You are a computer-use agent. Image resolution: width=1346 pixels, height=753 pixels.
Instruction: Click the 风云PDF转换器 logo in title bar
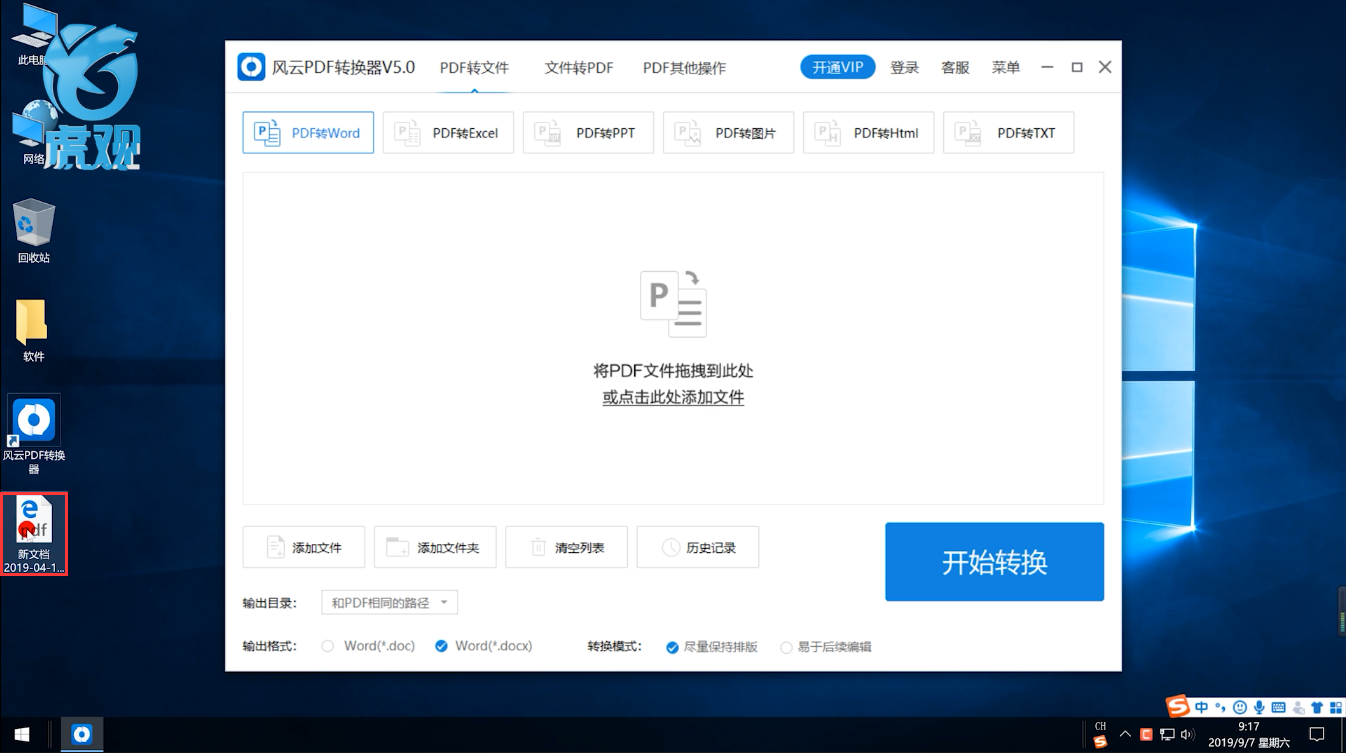(251, 67)
